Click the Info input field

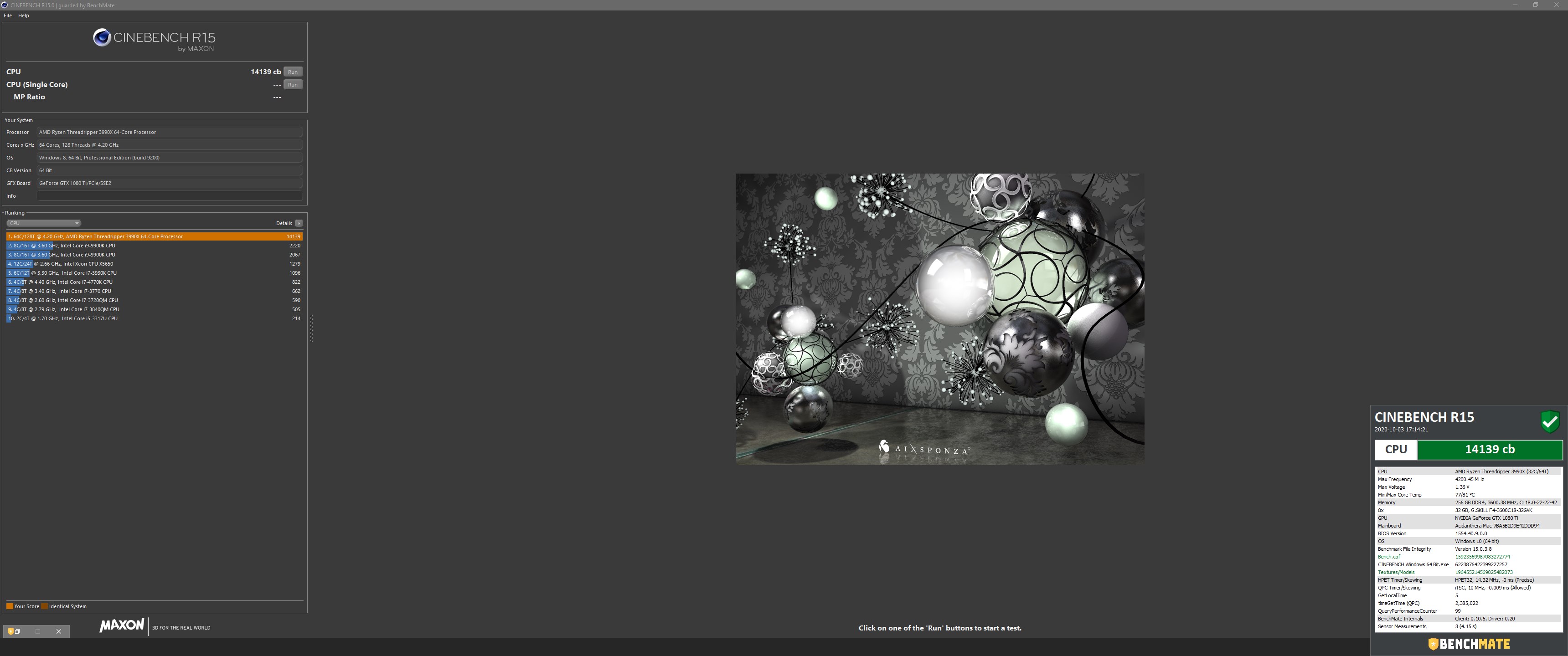pyautogui.click(x=170, y=196)
